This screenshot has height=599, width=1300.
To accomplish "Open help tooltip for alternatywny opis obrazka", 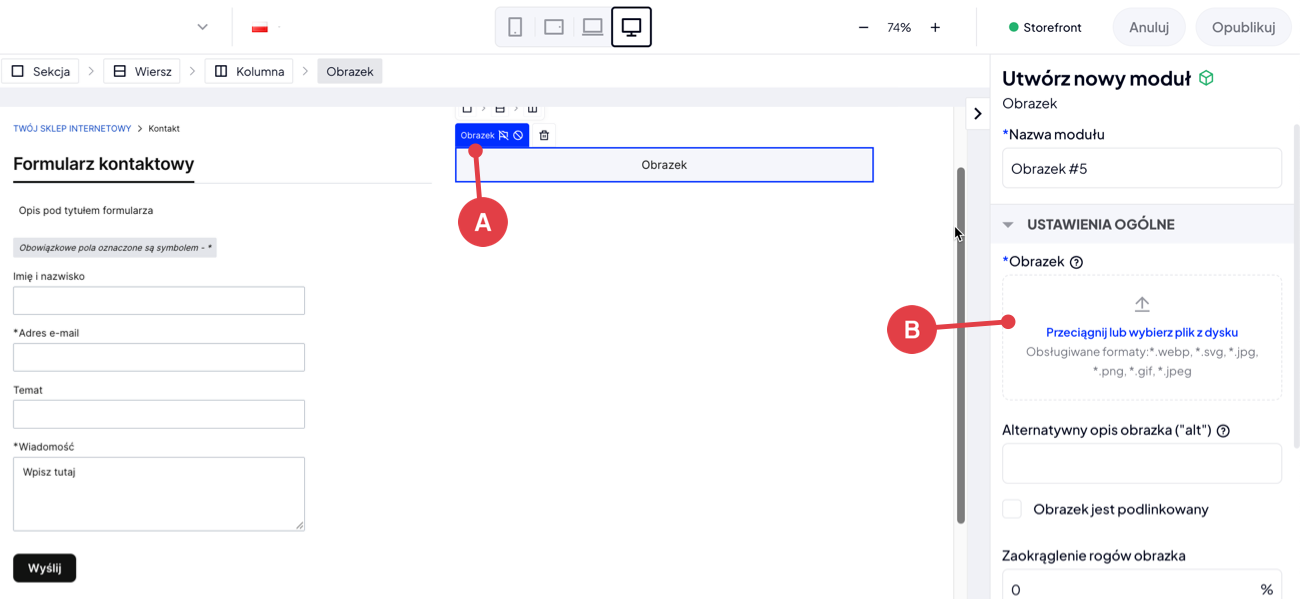I will click(x=1222, y=430).
